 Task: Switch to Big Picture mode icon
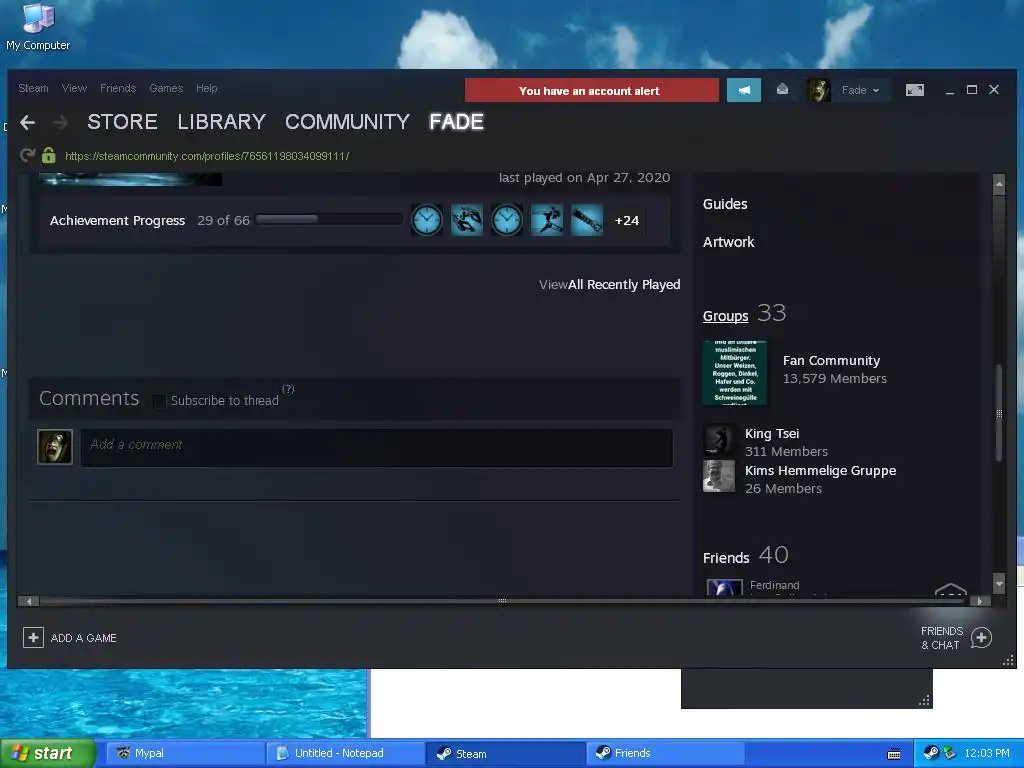coord(915,90)
